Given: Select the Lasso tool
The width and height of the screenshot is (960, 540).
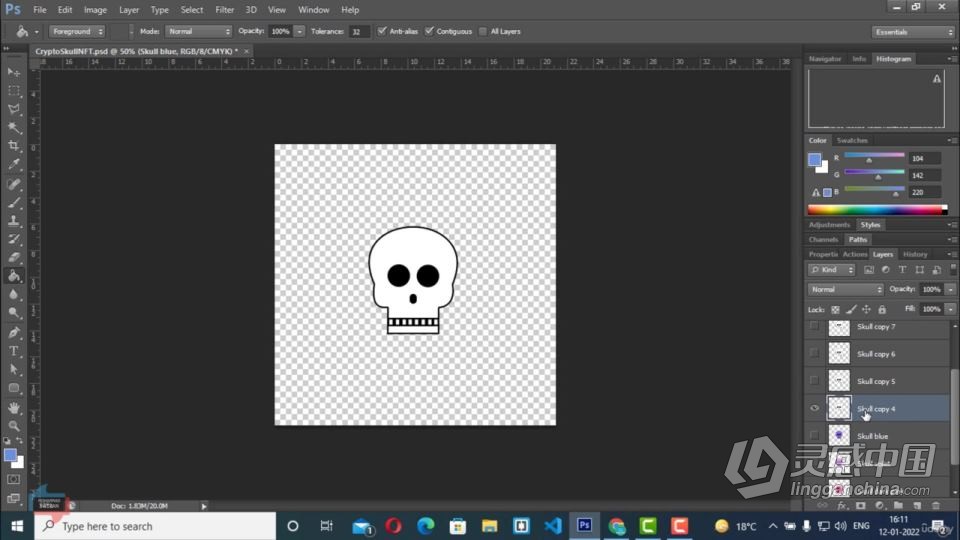Looking at the screenshot, I should tap(13, 109).
